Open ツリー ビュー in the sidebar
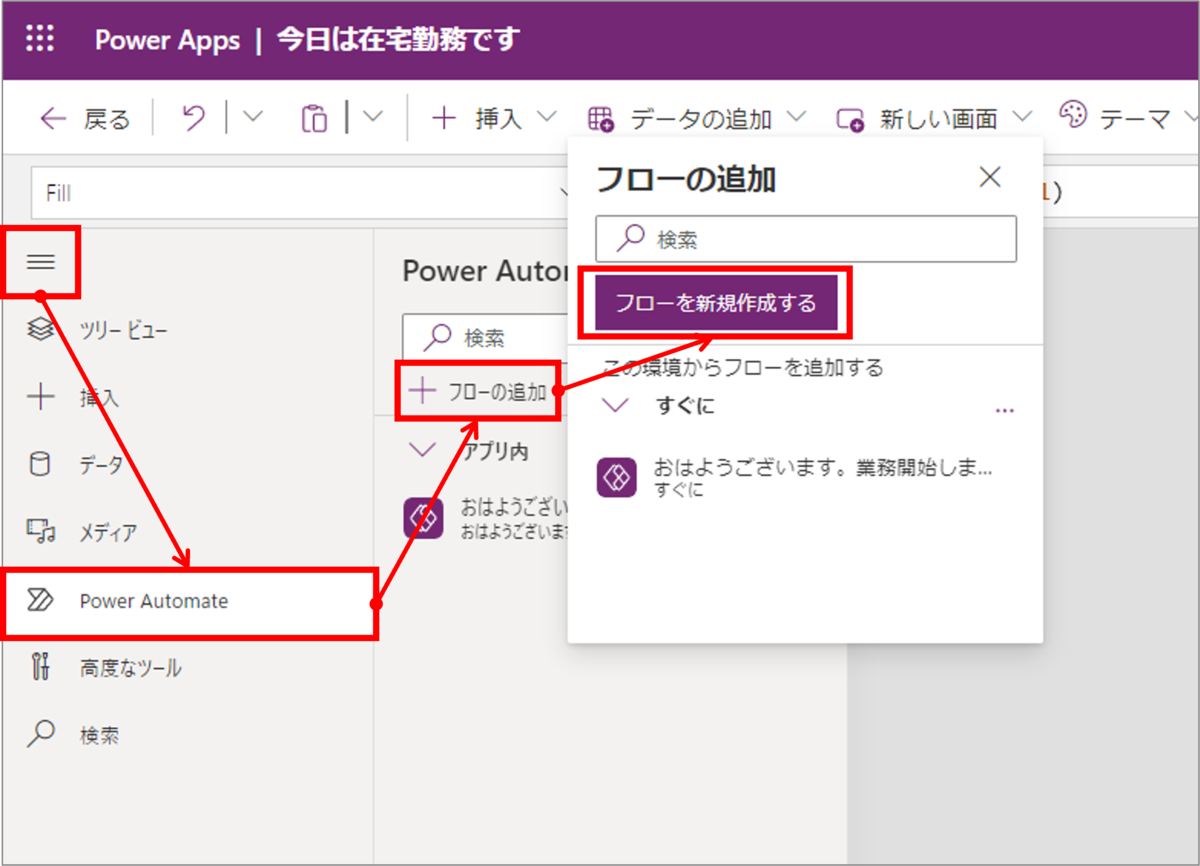 click(x=97, y=330)
